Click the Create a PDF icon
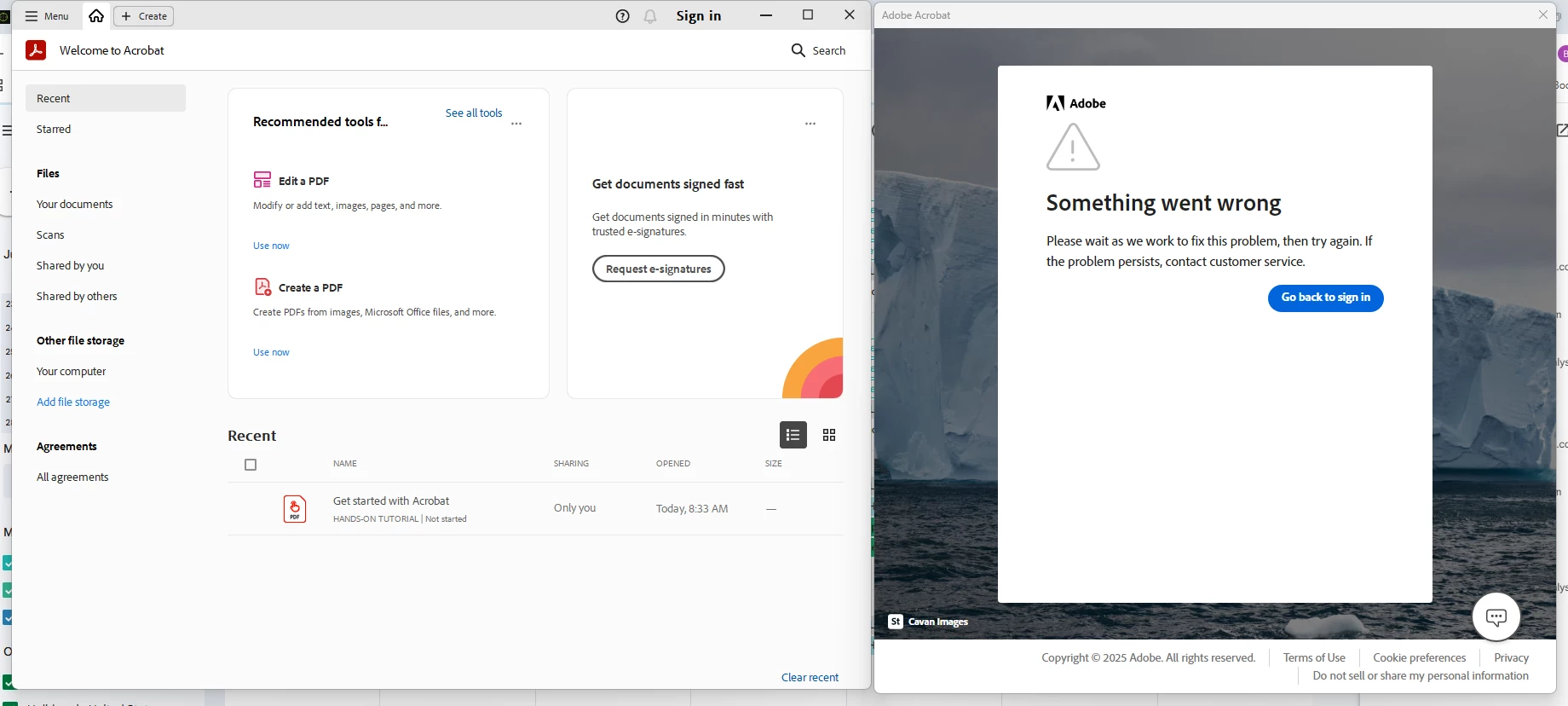This screenshot has height=706, width=1568. [262, 286]
